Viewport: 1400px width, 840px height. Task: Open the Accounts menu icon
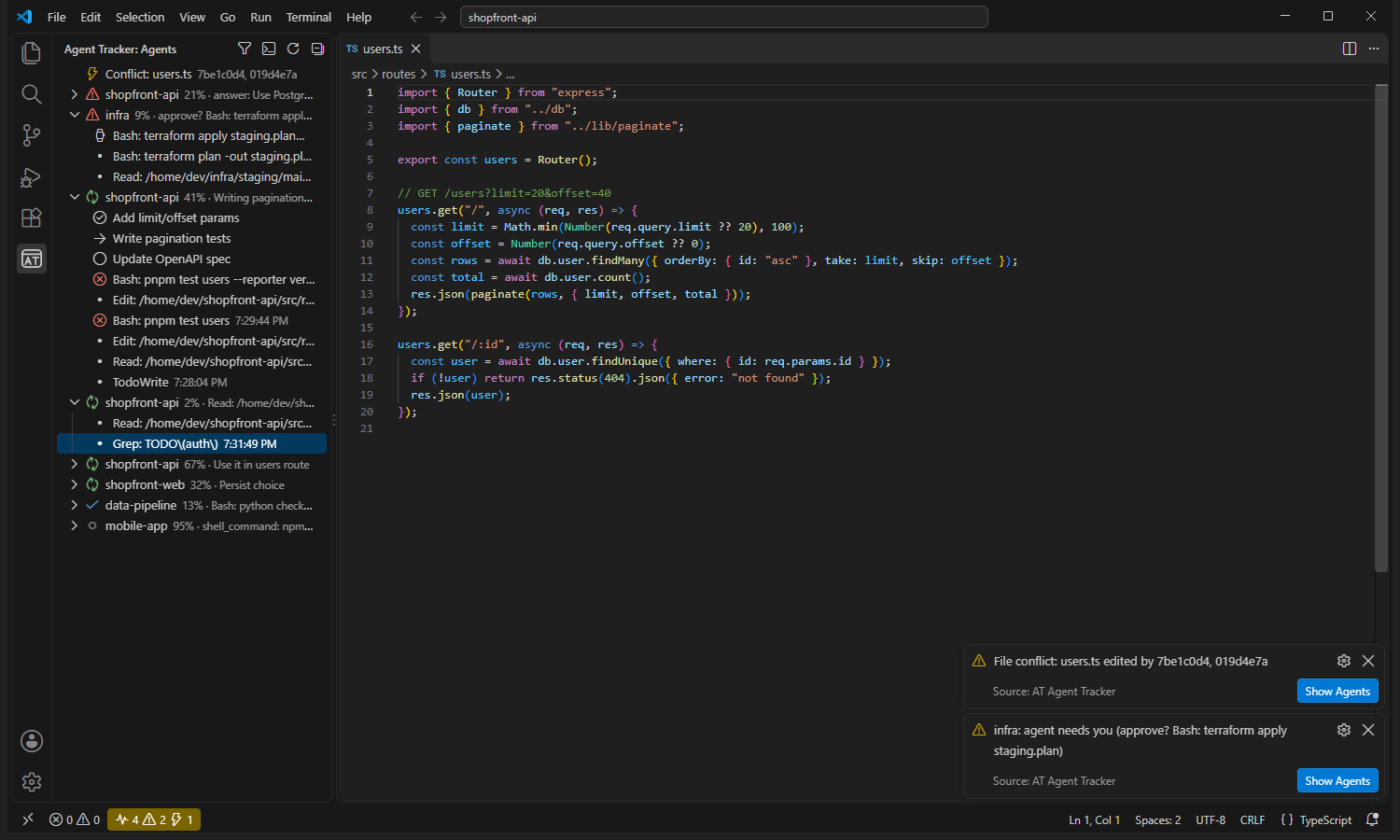pyautogui.click(x=32, y=741)
